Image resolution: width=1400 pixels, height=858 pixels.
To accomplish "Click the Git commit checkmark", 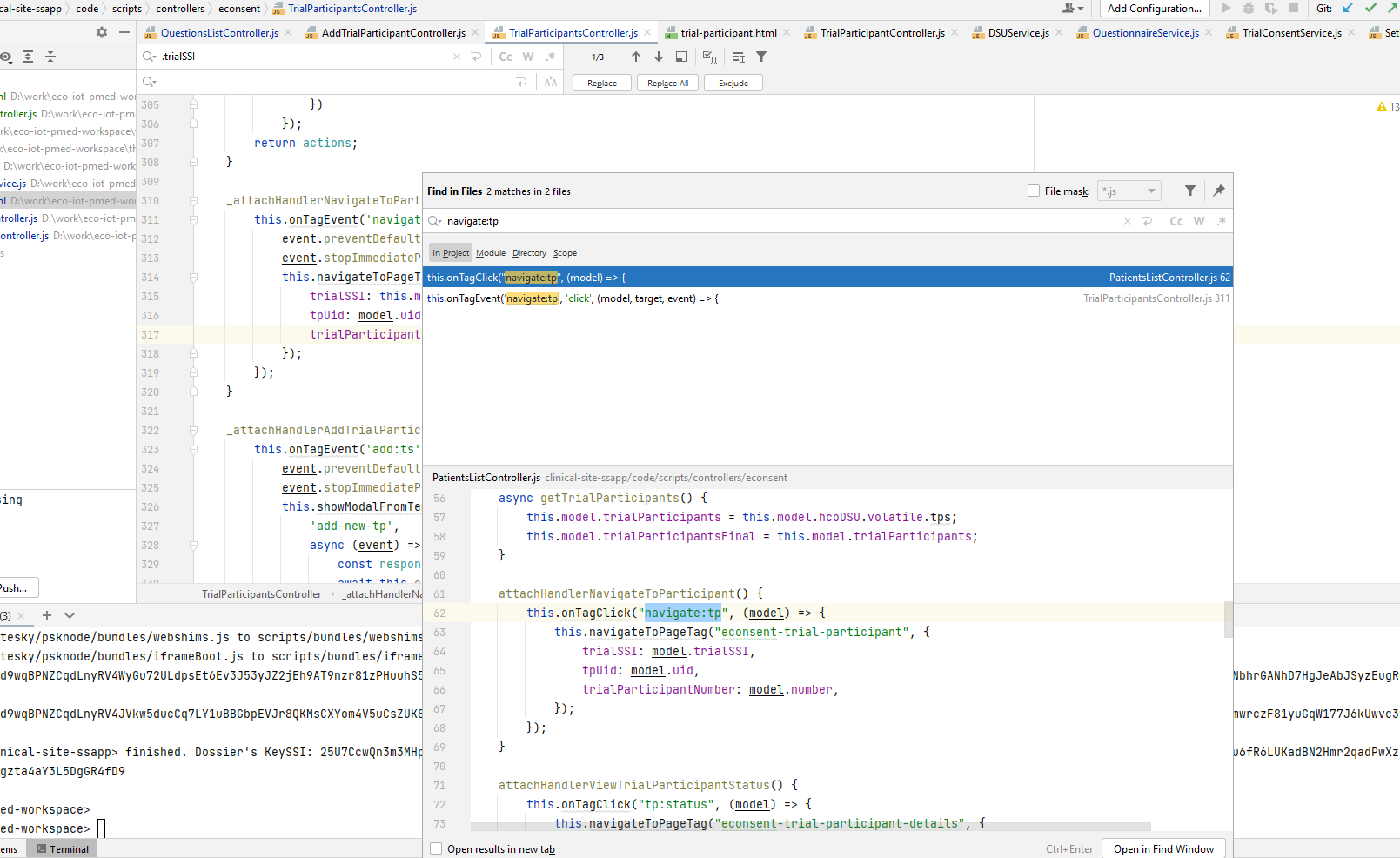I will pos(1370,8).
